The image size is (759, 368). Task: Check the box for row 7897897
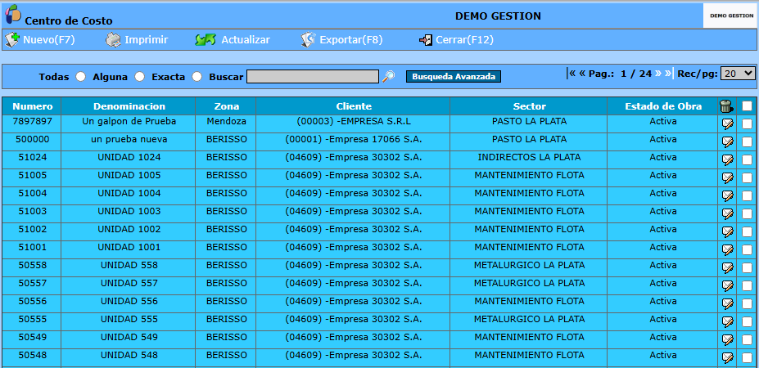[x=747, y=124]
